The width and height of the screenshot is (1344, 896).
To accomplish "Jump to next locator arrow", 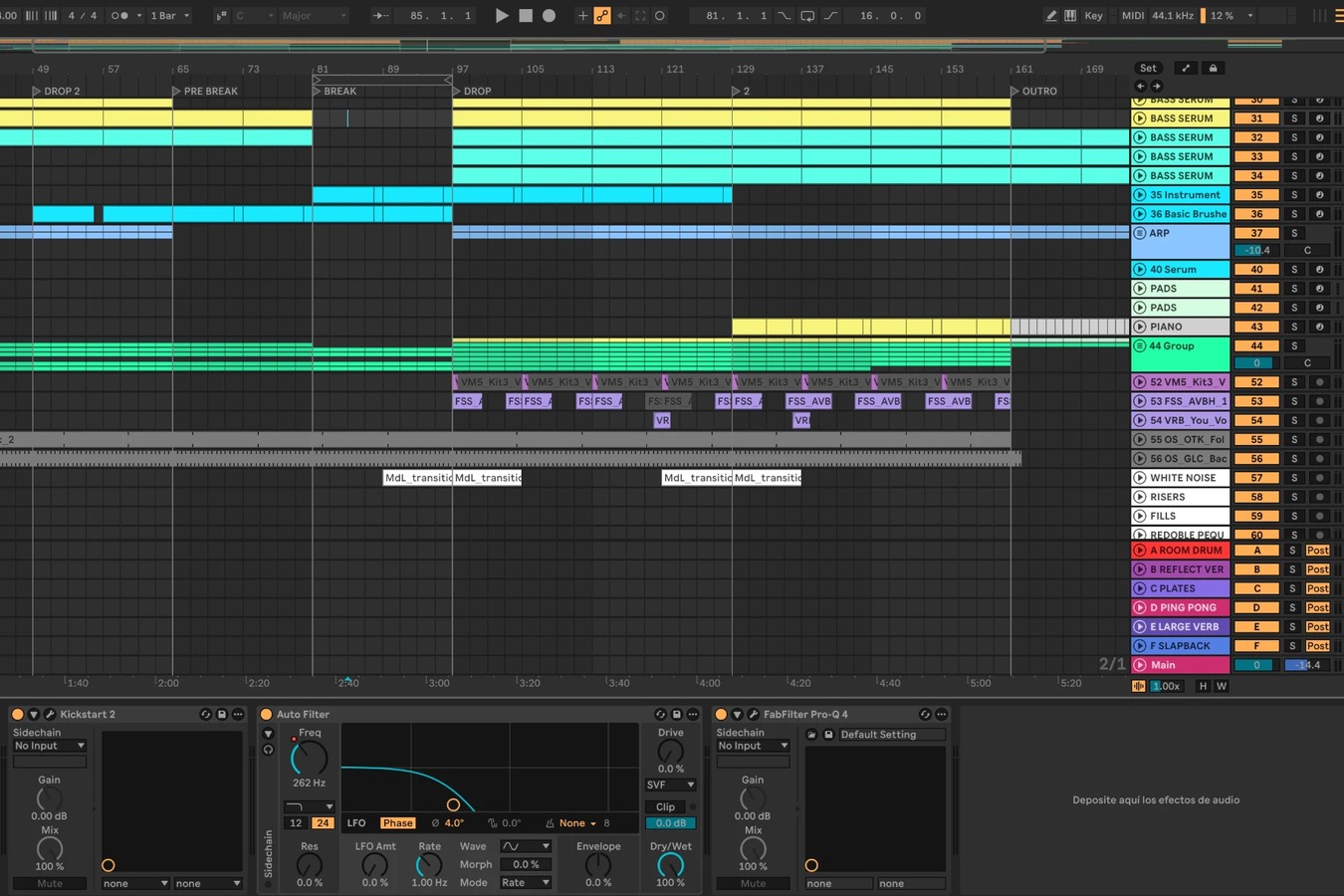I will tap(1156, 87).
